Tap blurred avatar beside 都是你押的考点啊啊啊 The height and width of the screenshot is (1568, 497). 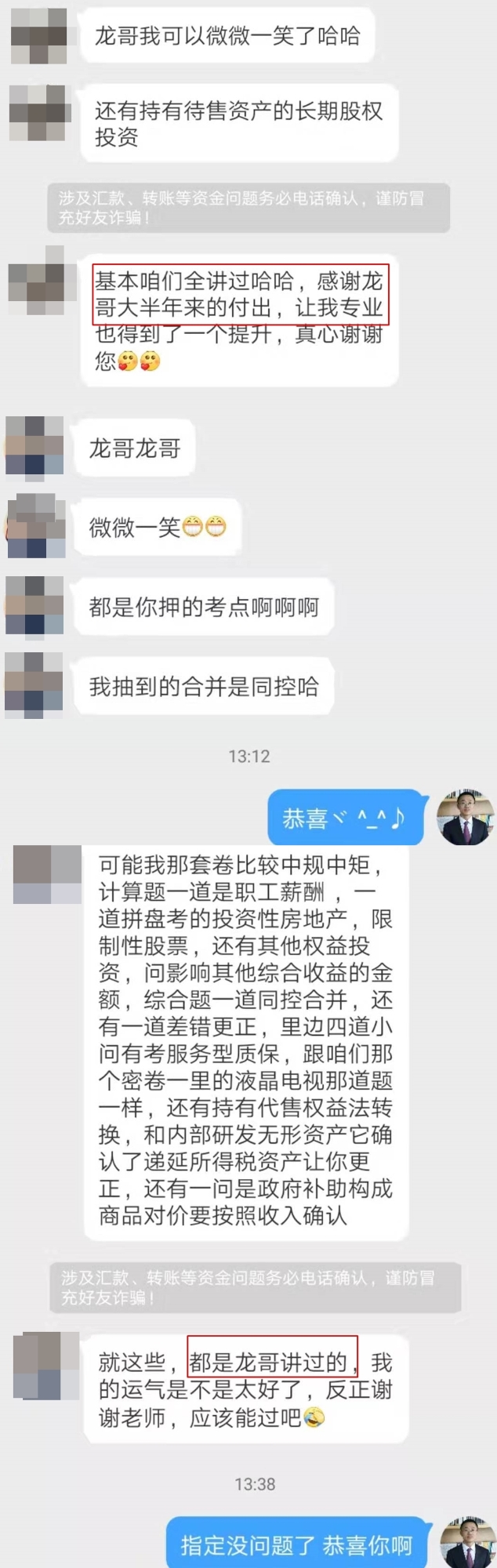[34, 605]
